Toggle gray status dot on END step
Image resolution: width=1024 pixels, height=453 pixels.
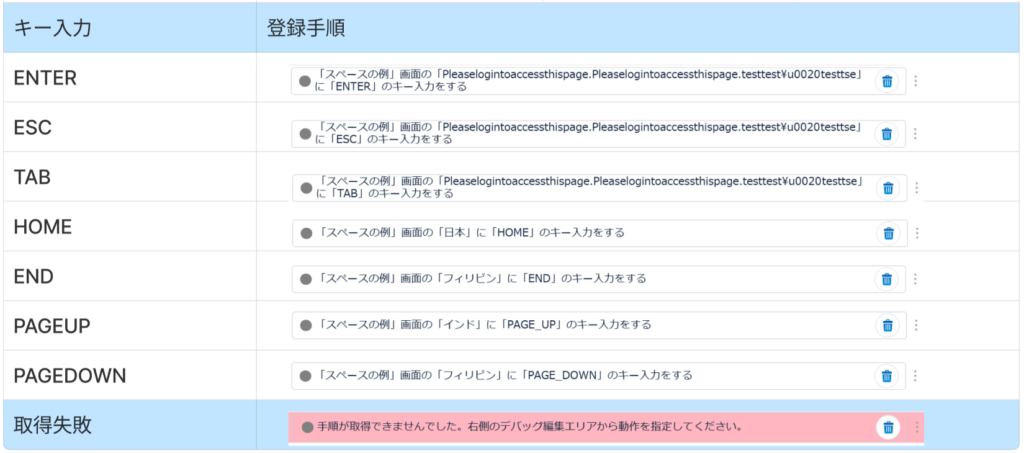[306, 279]
